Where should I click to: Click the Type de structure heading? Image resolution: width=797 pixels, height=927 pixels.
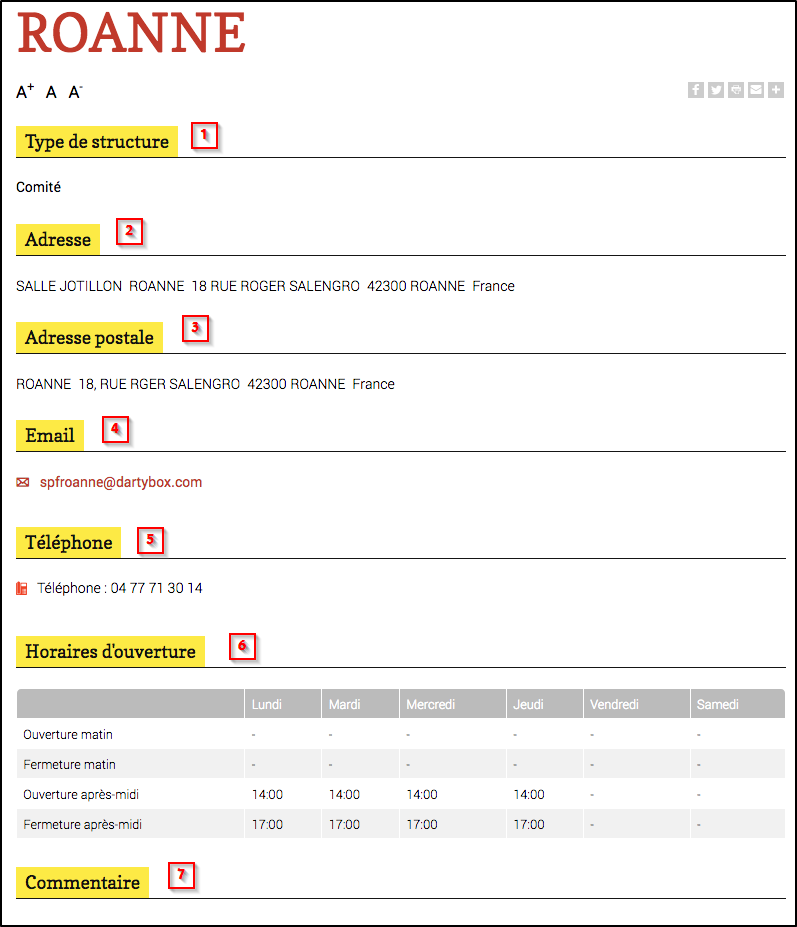[x=97, y=142]
